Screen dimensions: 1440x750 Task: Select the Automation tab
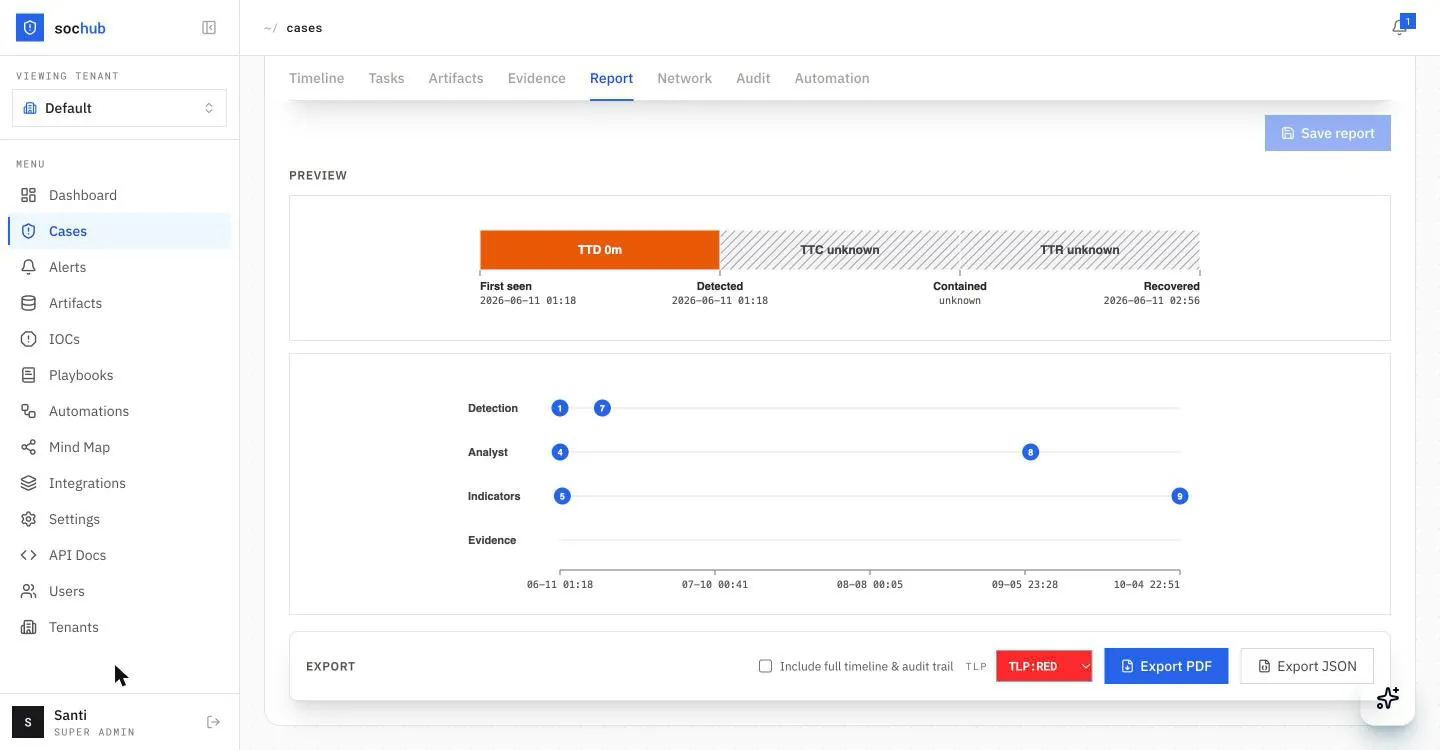point(832,78)
